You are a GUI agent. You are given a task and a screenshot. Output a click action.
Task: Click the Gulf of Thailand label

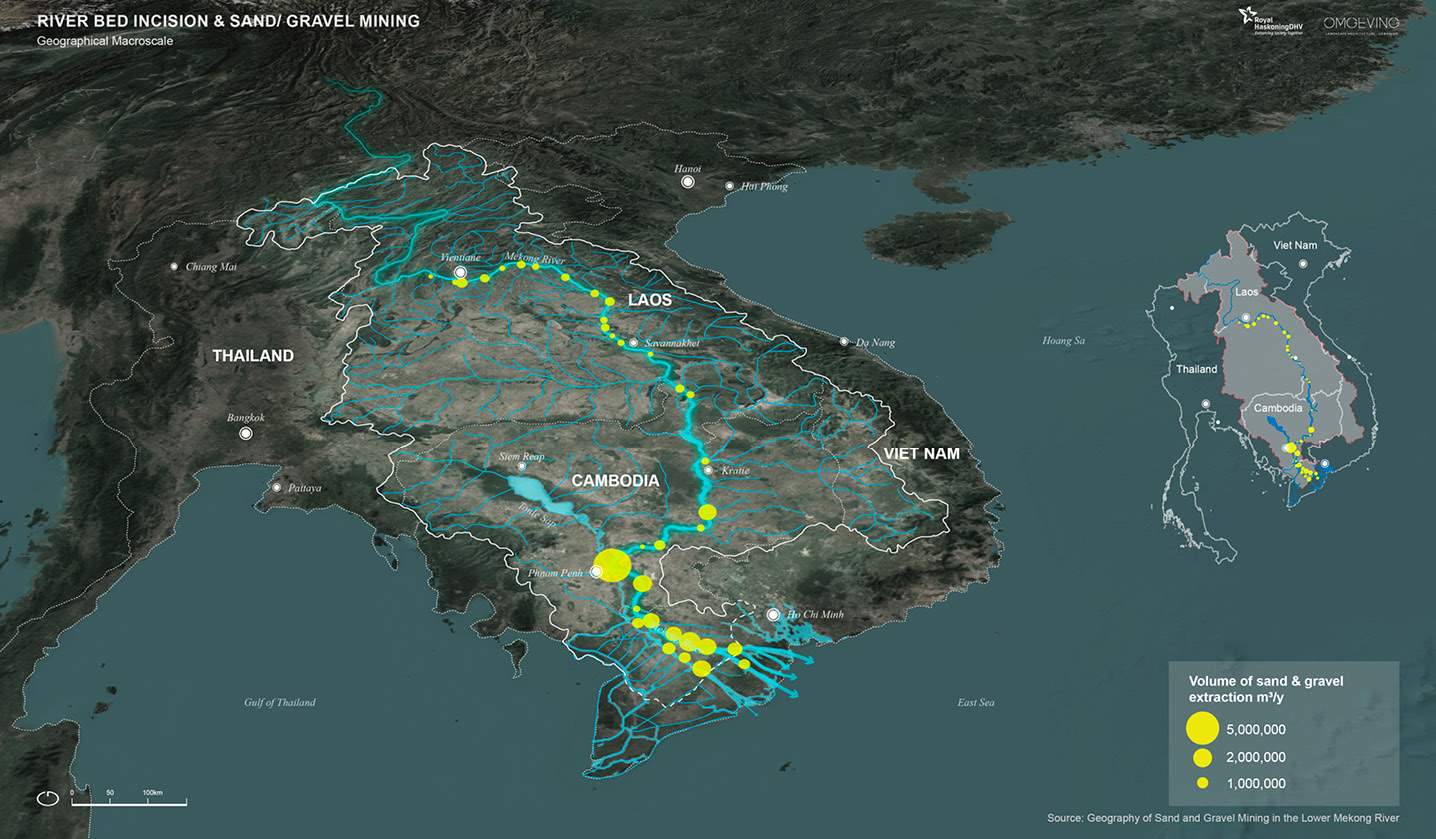click(x=279, y=702)
